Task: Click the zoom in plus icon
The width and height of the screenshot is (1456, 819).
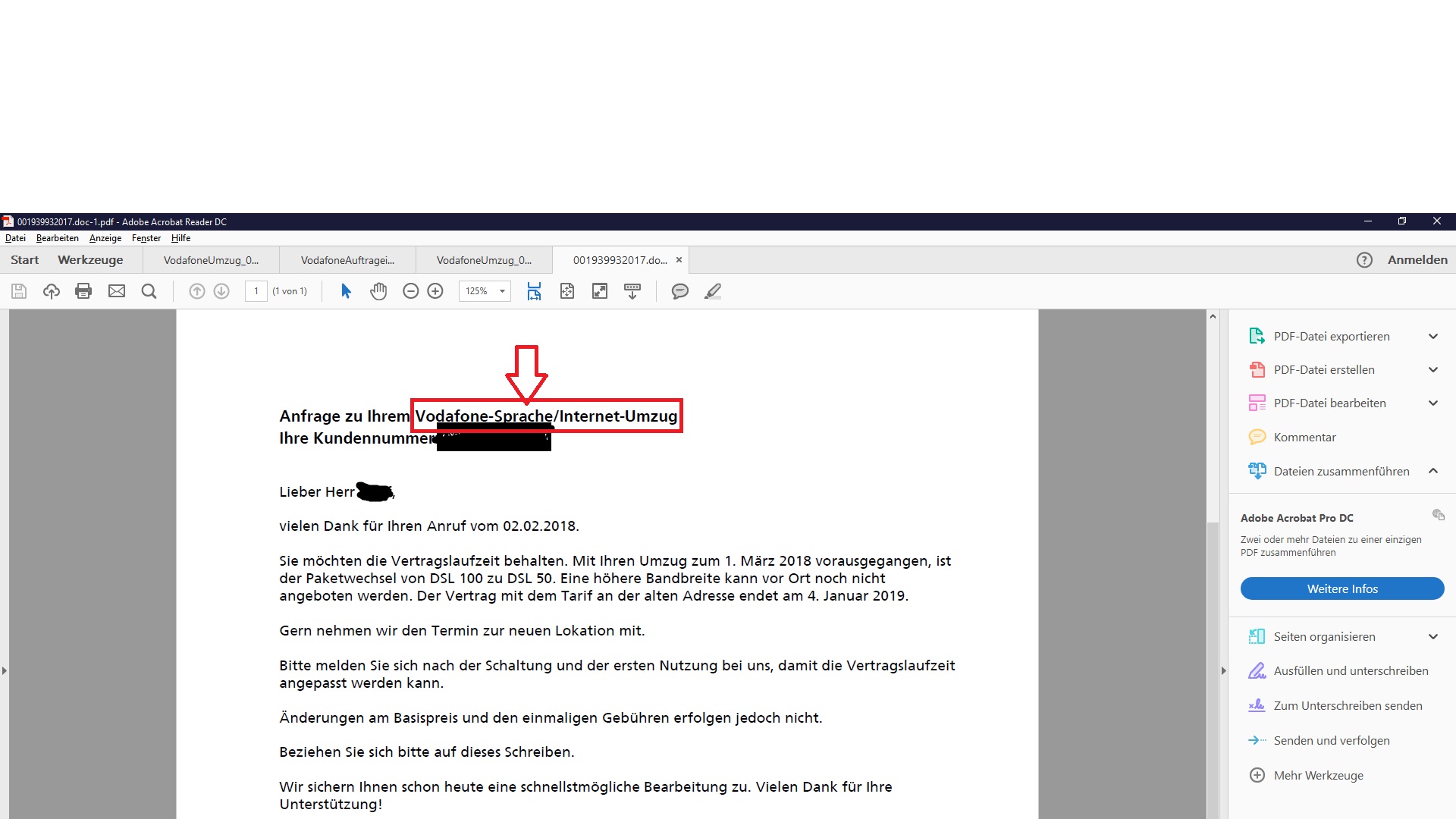Action: click(x=435, y=291)
